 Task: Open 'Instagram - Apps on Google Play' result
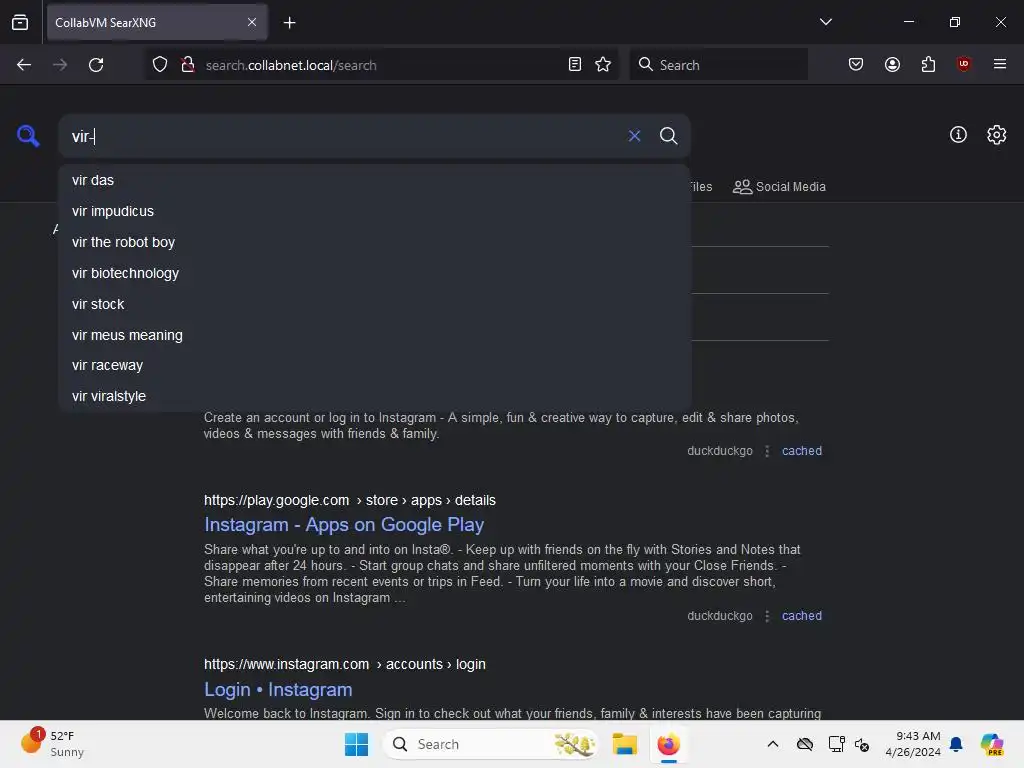[x=344, y=524]
